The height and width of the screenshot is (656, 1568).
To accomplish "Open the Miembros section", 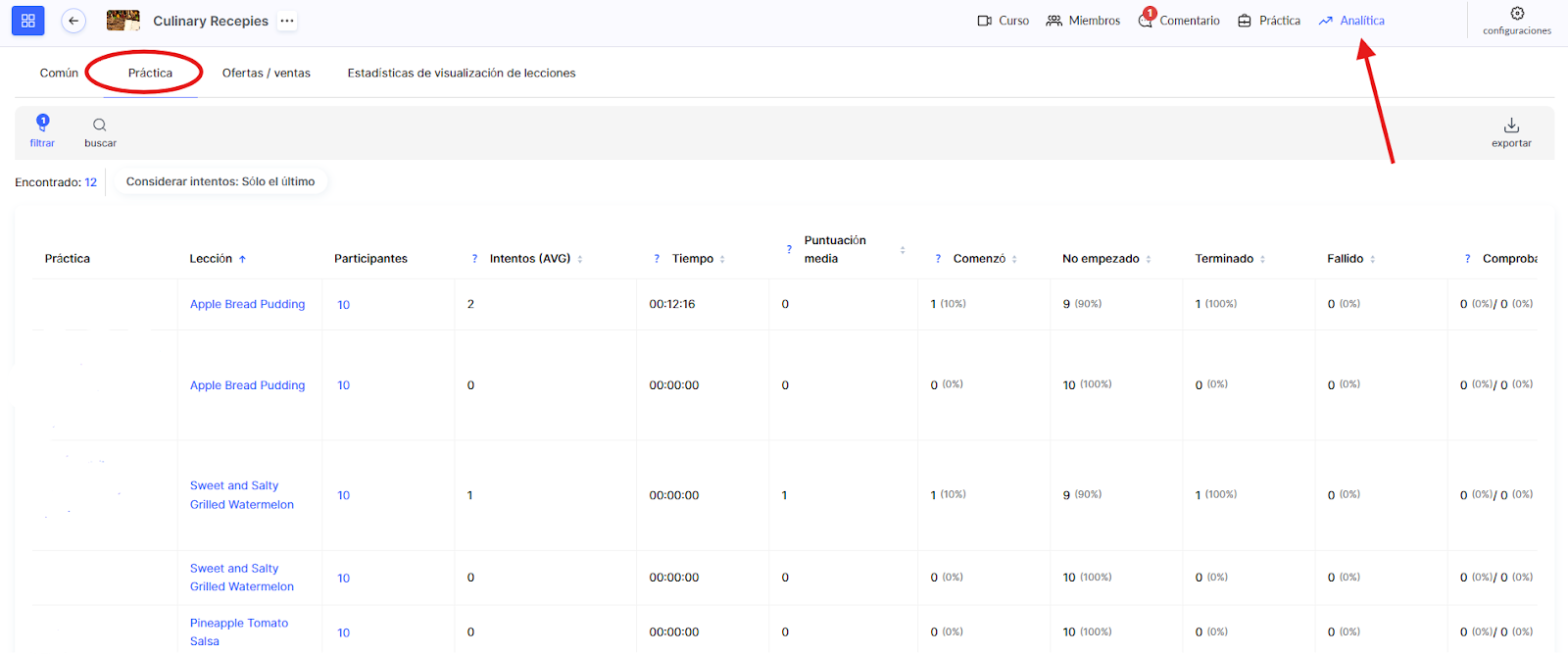I will [x=1083, y=21].
